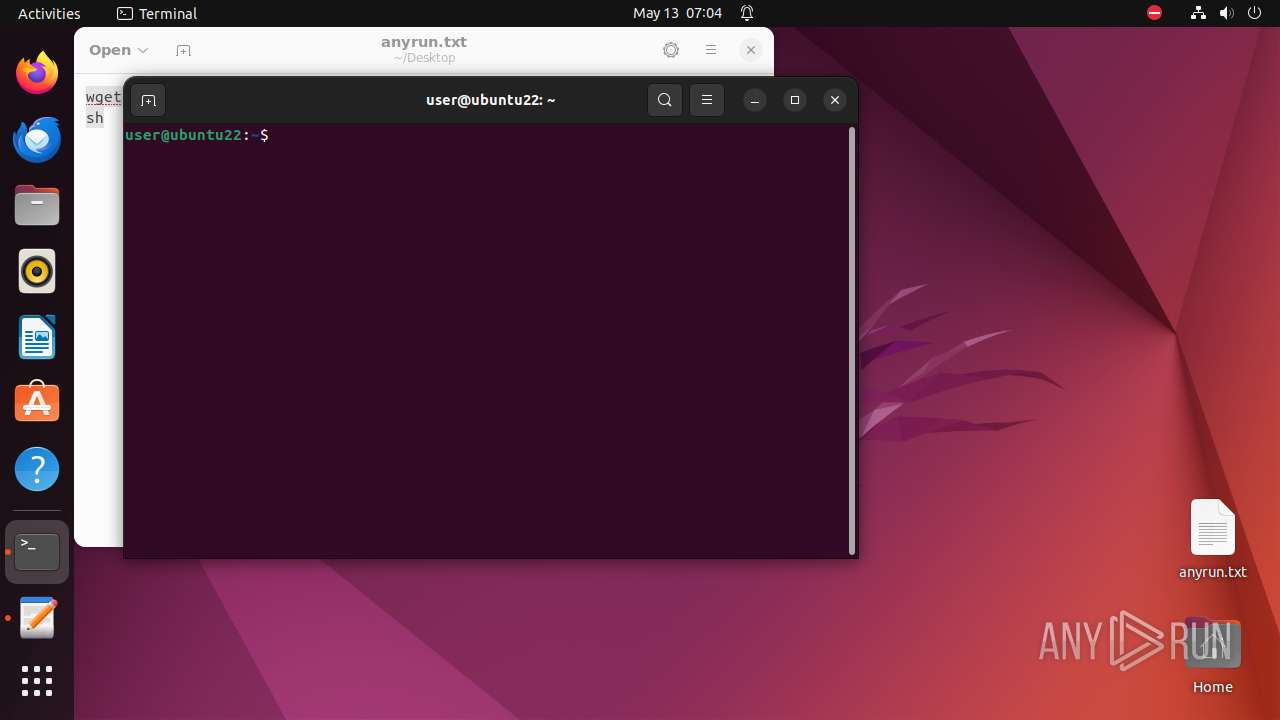Open dropdown in the text editor
Screen dimensions: 1280x720
[x=119, y=50]
